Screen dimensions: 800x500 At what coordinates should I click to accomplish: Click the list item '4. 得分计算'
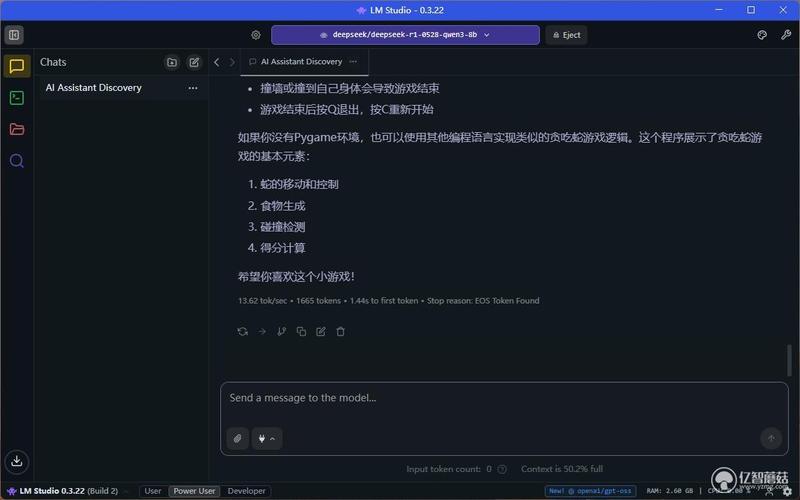[277, 248]
